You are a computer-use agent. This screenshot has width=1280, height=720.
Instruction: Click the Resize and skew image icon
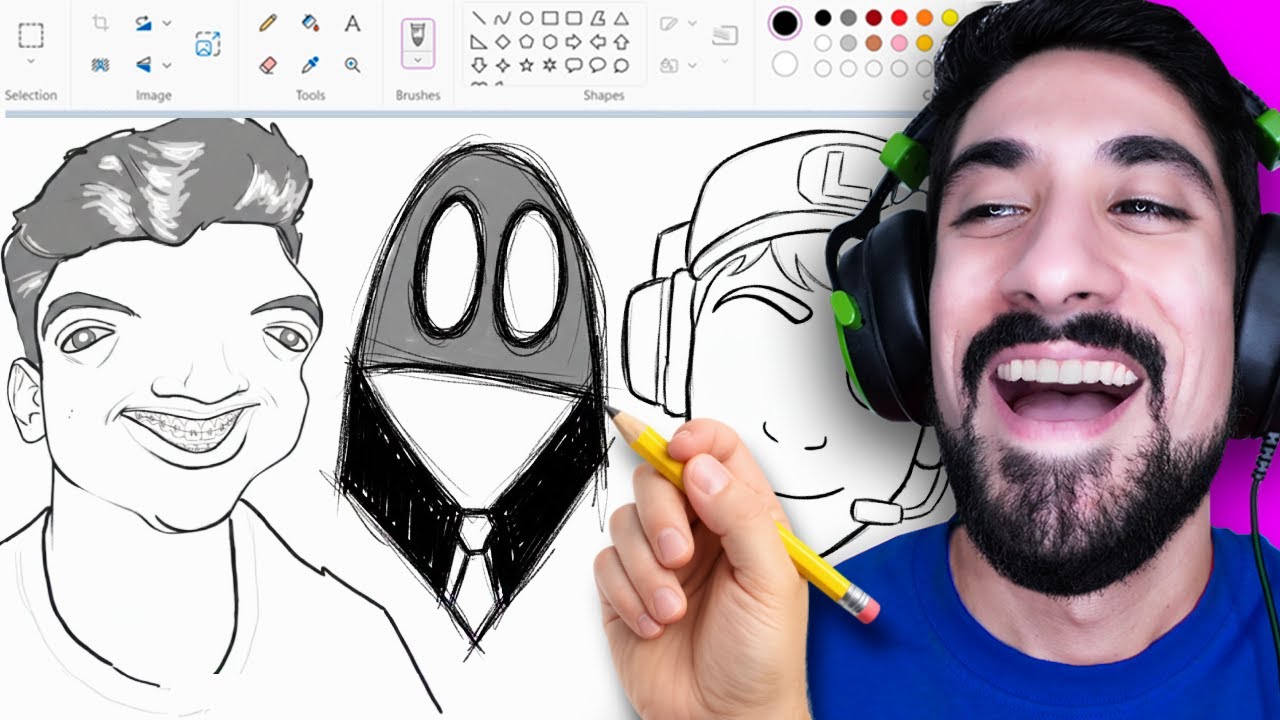click(208, 44)
